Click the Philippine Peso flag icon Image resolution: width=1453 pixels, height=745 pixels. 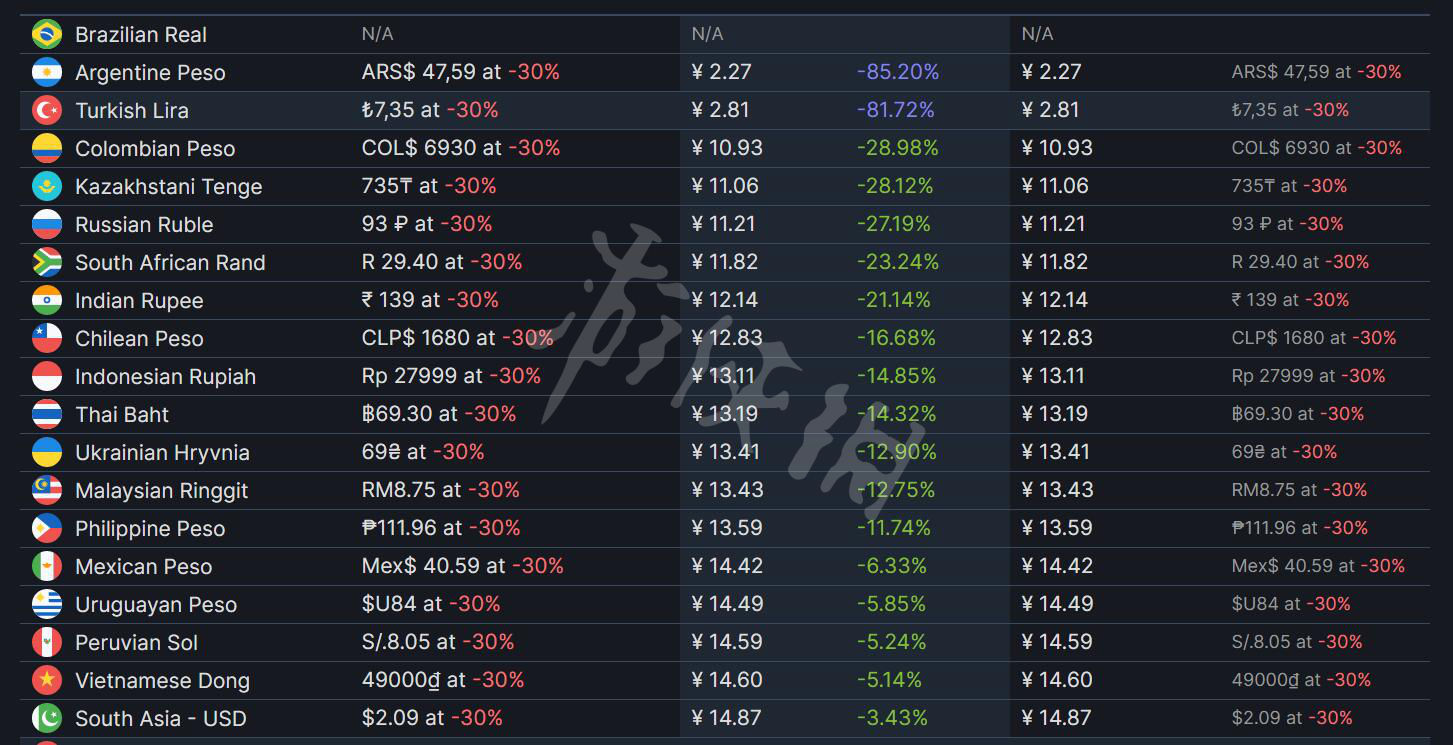47,528
